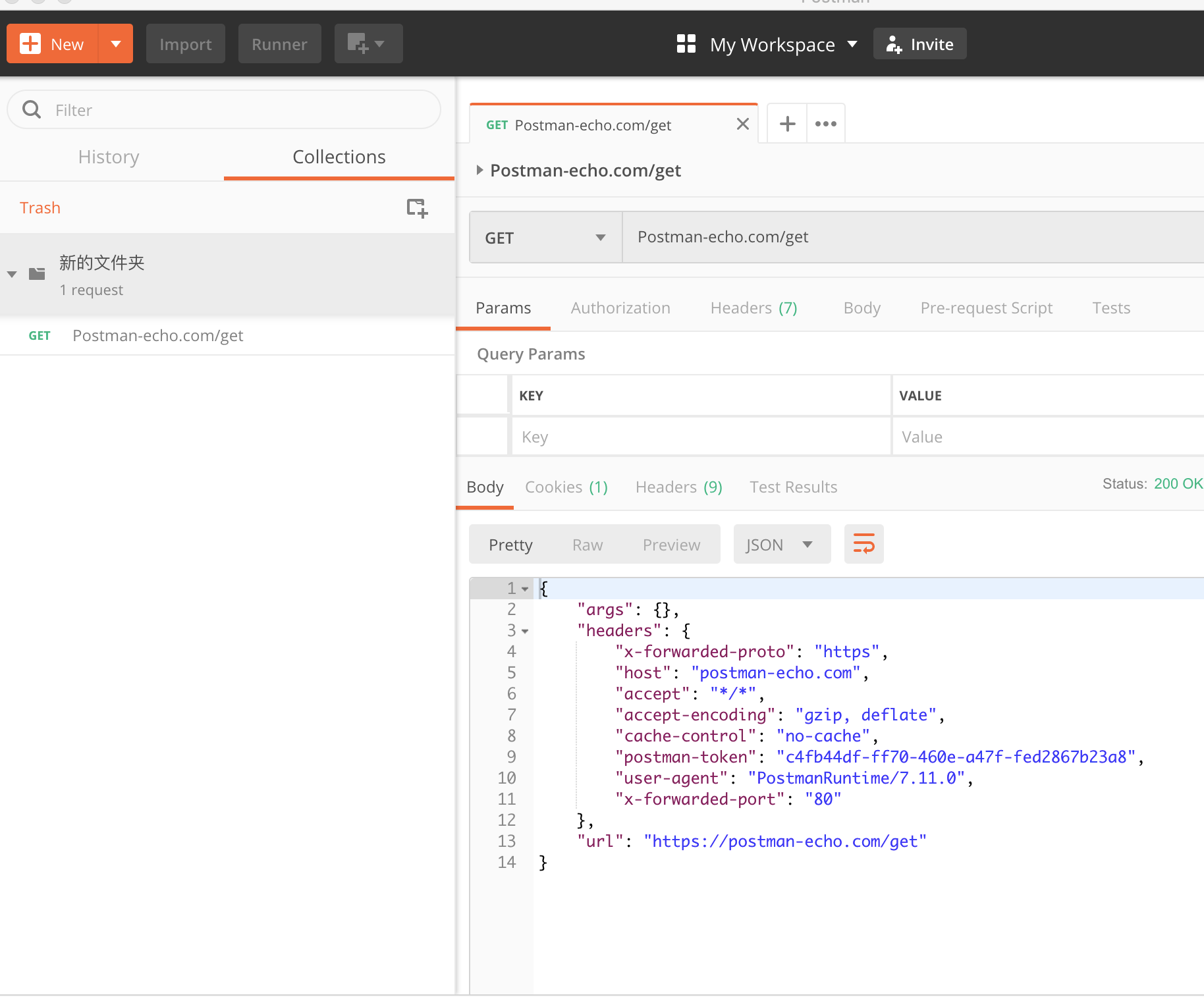Open the Pre-request Script tab
This screenshot has height=997, width=1204.
click(x=986, y=308)
